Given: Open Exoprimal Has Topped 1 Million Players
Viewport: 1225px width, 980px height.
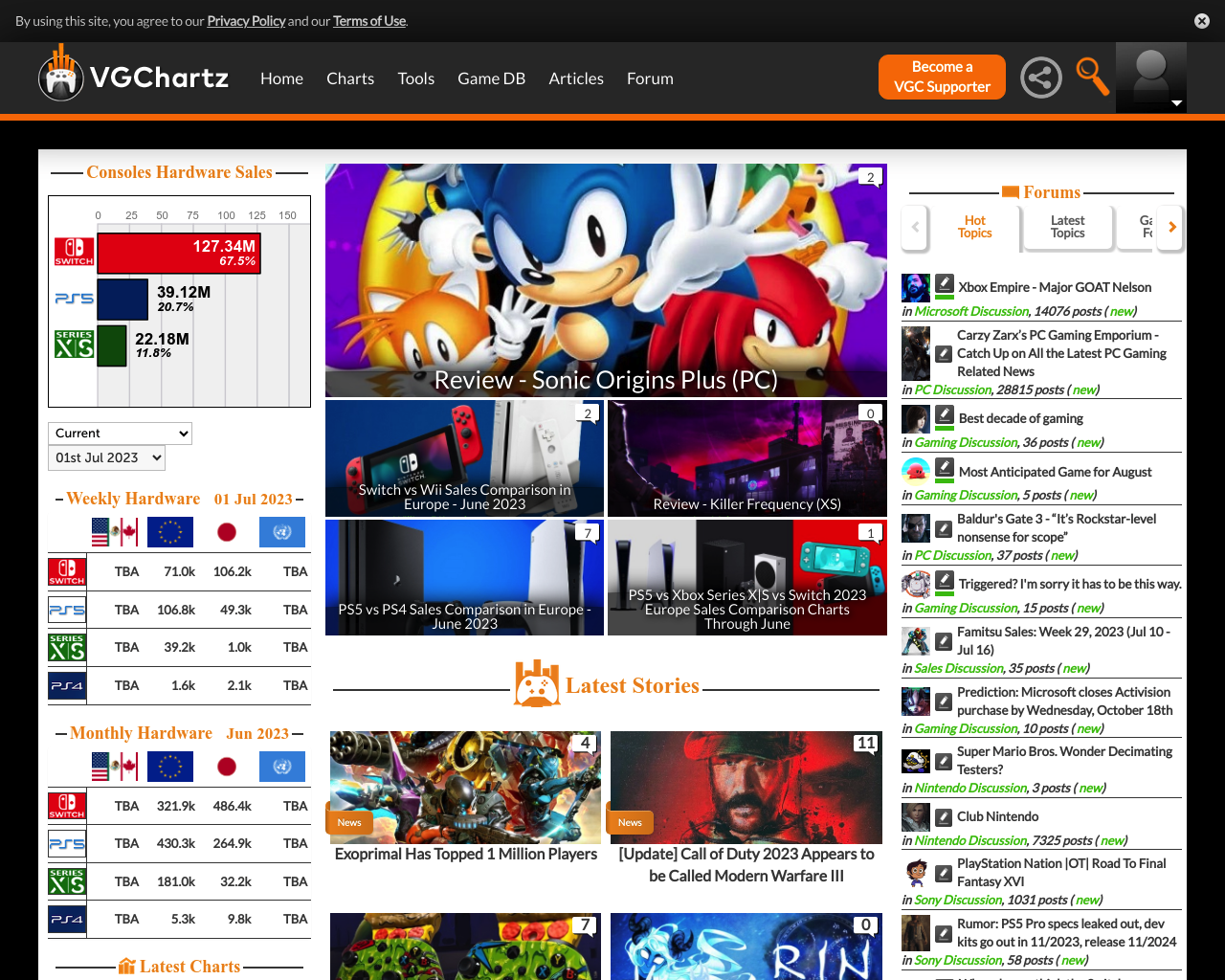Looking at the screenshot, I should coord(466,854).
